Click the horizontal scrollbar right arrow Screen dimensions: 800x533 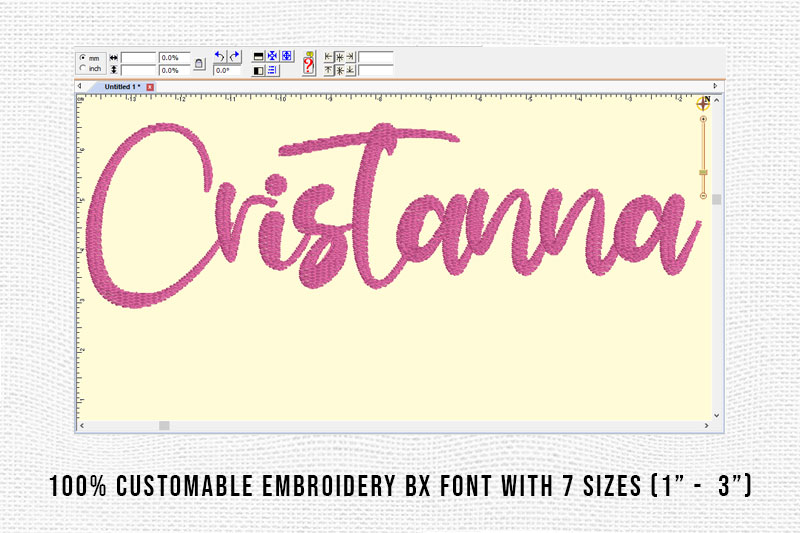707,425
